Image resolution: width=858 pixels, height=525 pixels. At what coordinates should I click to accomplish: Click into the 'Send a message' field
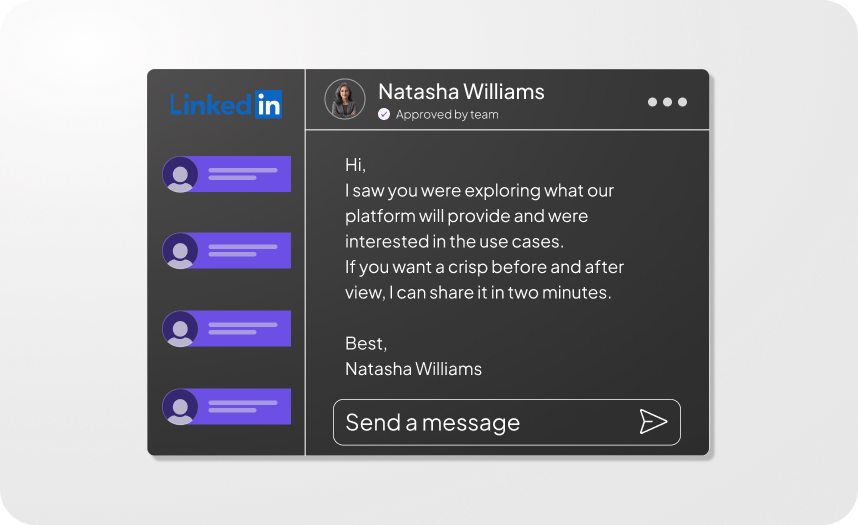point(480,422)
